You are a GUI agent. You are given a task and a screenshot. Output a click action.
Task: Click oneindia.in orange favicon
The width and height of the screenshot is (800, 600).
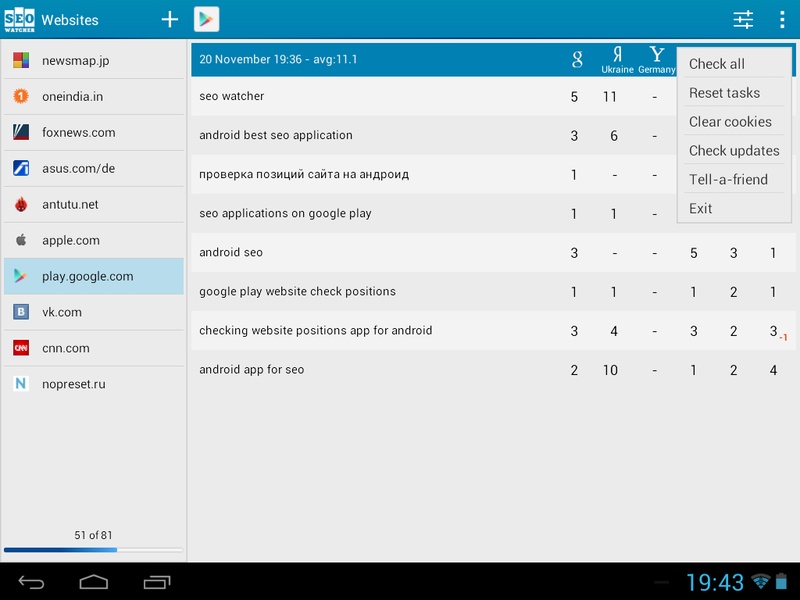coord(21,96)
